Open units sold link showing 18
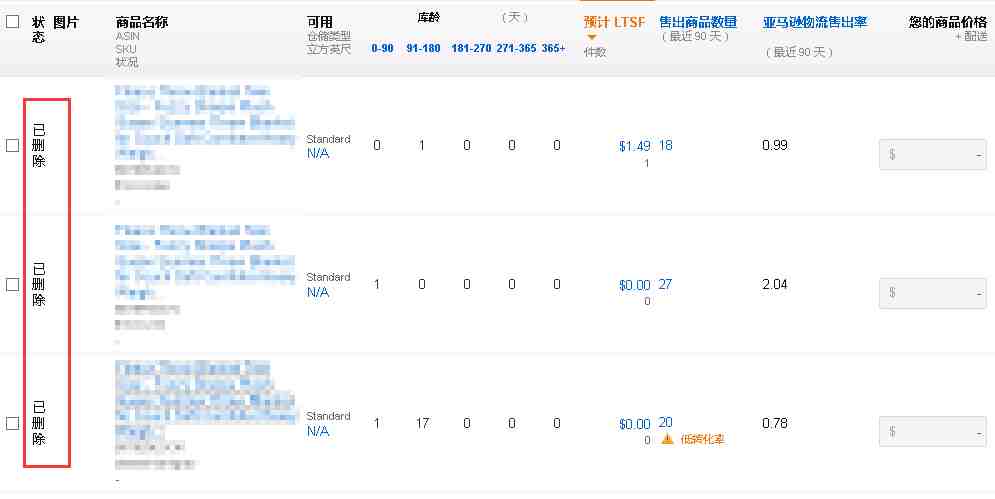Viewport: 995px width, 499px height. click(665, 145)
